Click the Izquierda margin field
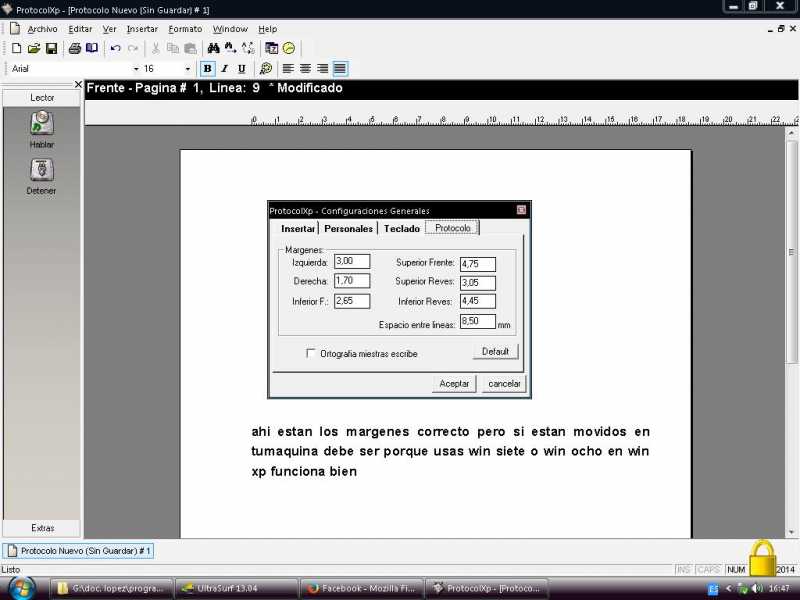This screenshot has width=800, height=600. pyautogui.click(x=352, y=261)
